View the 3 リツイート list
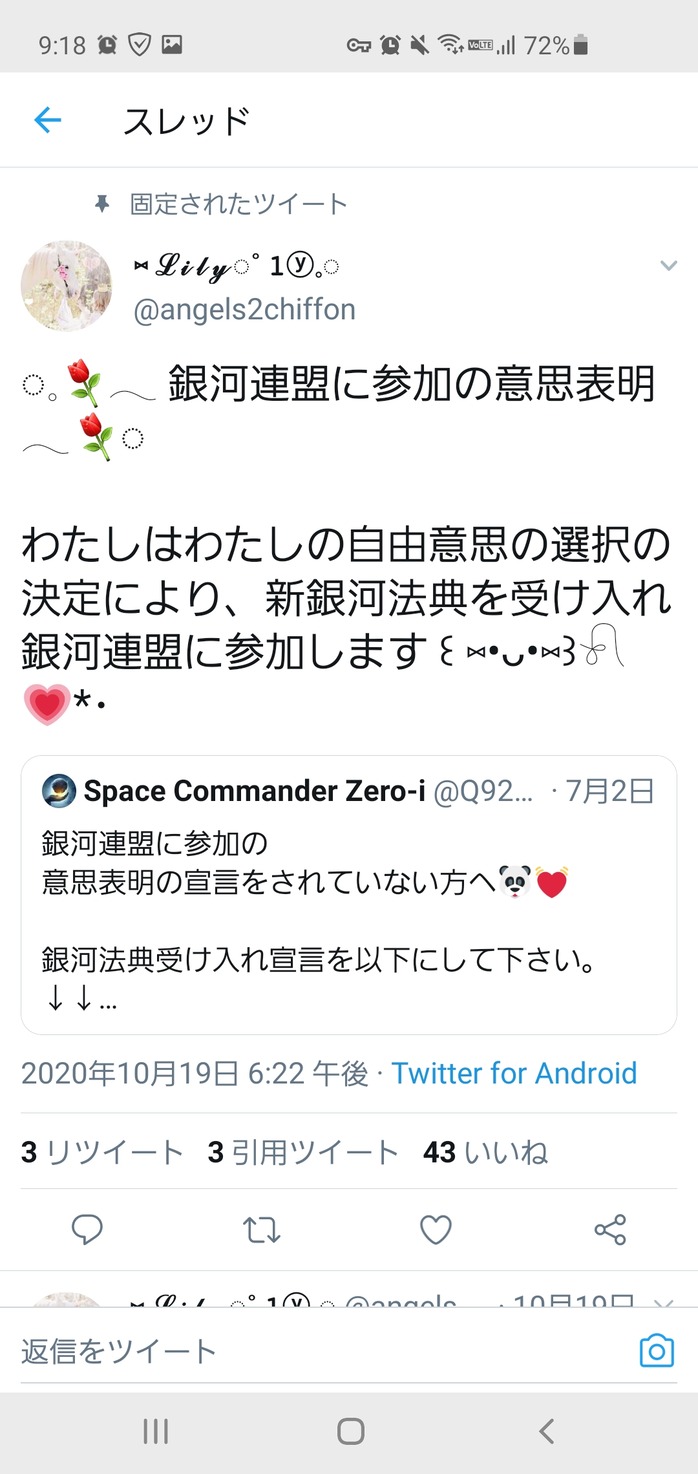Viewport: 698px width, 1474px height. tap(102, 1153)
